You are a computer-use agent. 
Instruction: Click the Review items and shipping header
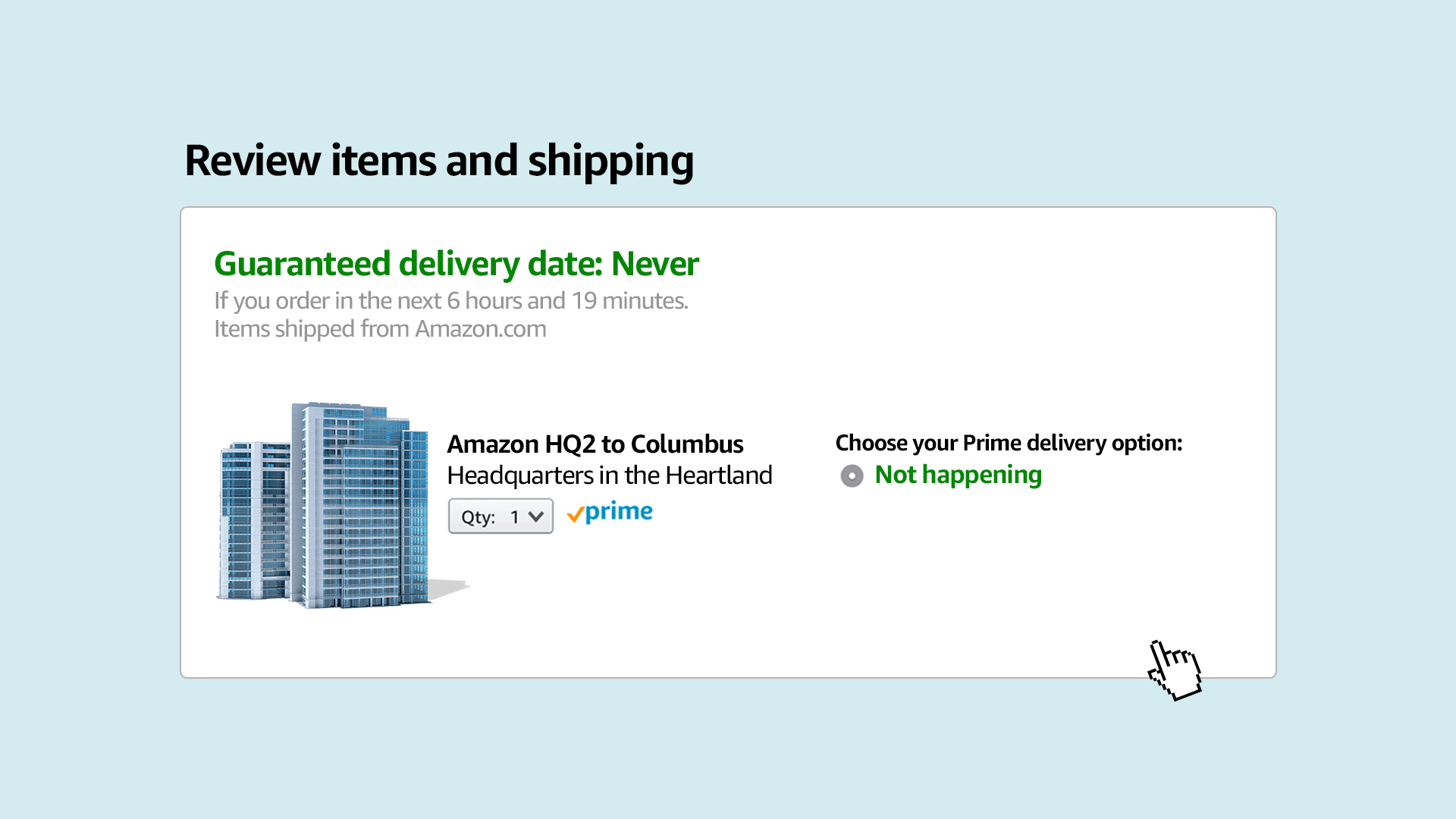(x=440, y=160)
